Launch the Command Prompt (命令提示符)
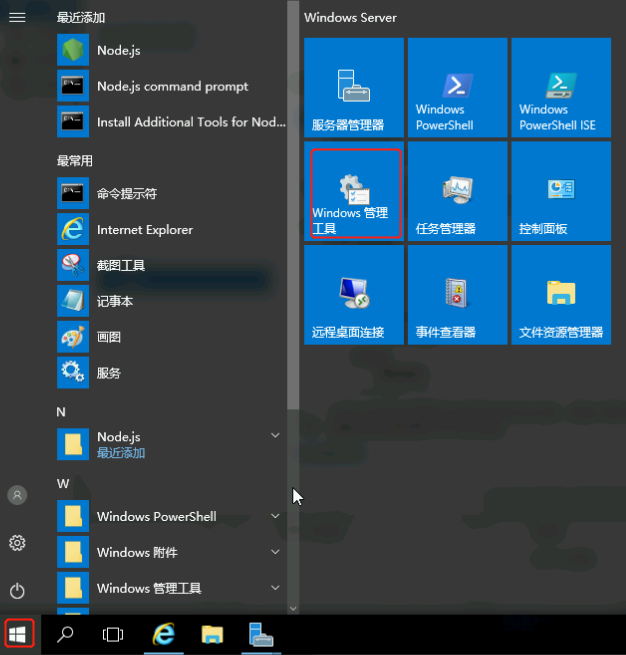The height and width of the screenshot is (655, 626). coord(171,193)
